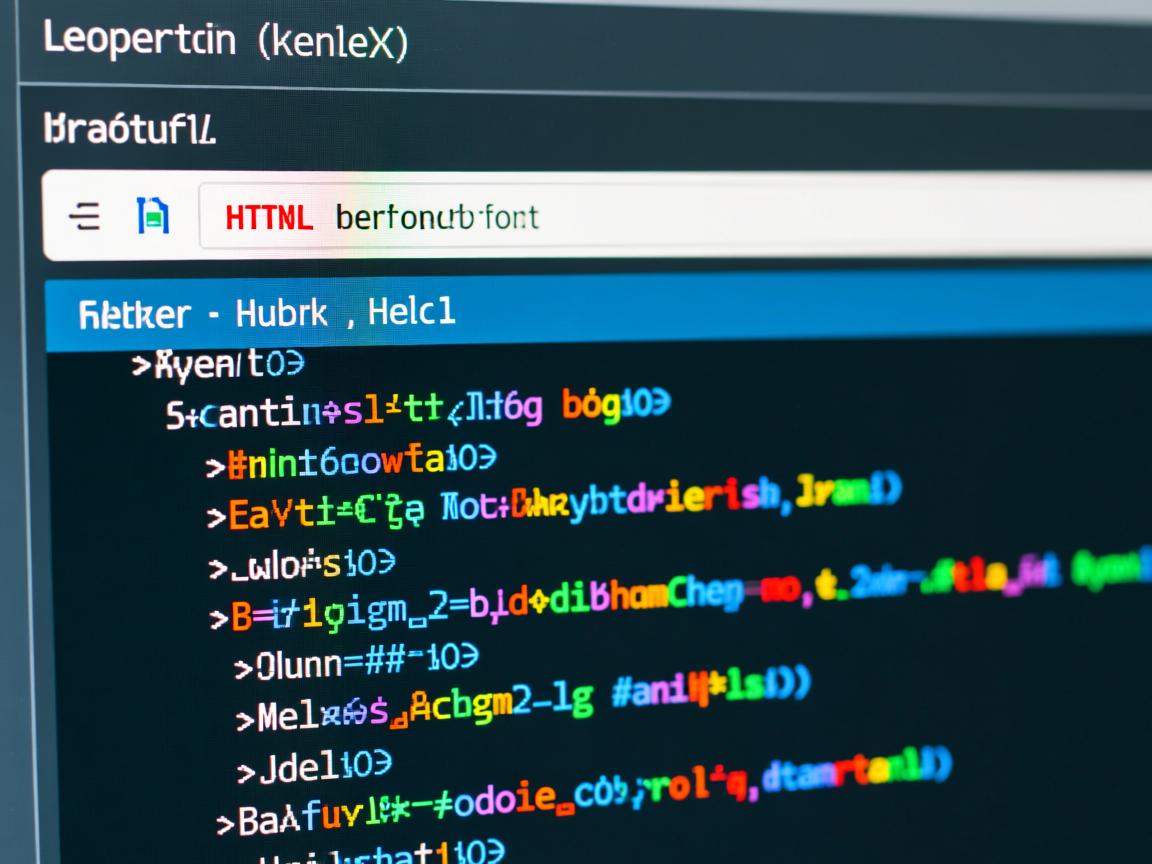1152x864 pixels.
Task: Click the orange 'bóg' token
Action: click(x=590, y=405)
